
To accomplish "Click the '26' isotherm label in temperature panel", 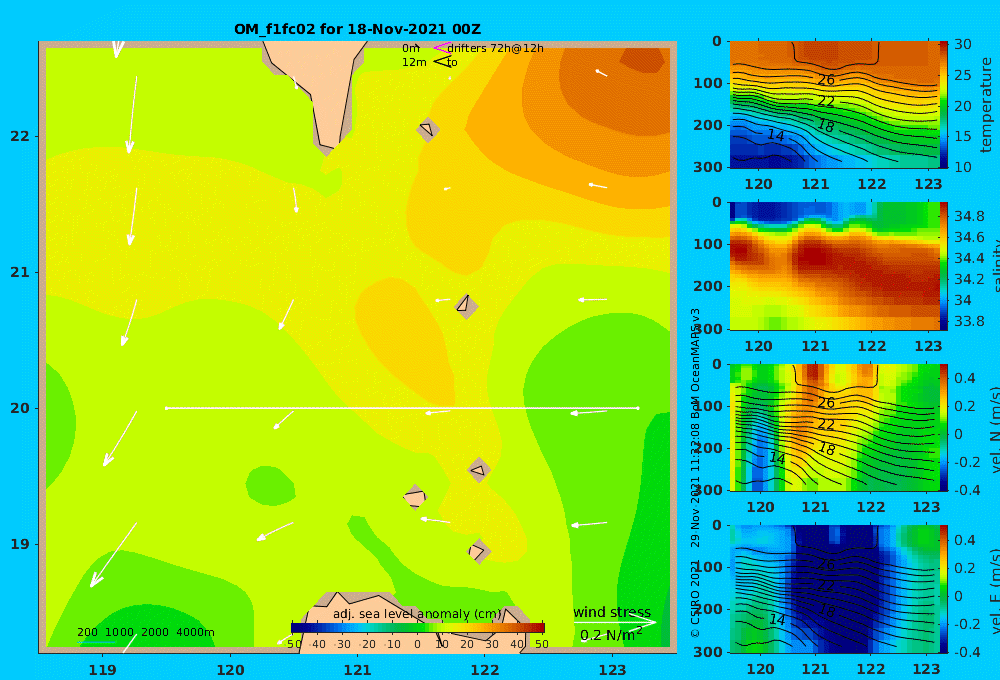I will (825, 80).
